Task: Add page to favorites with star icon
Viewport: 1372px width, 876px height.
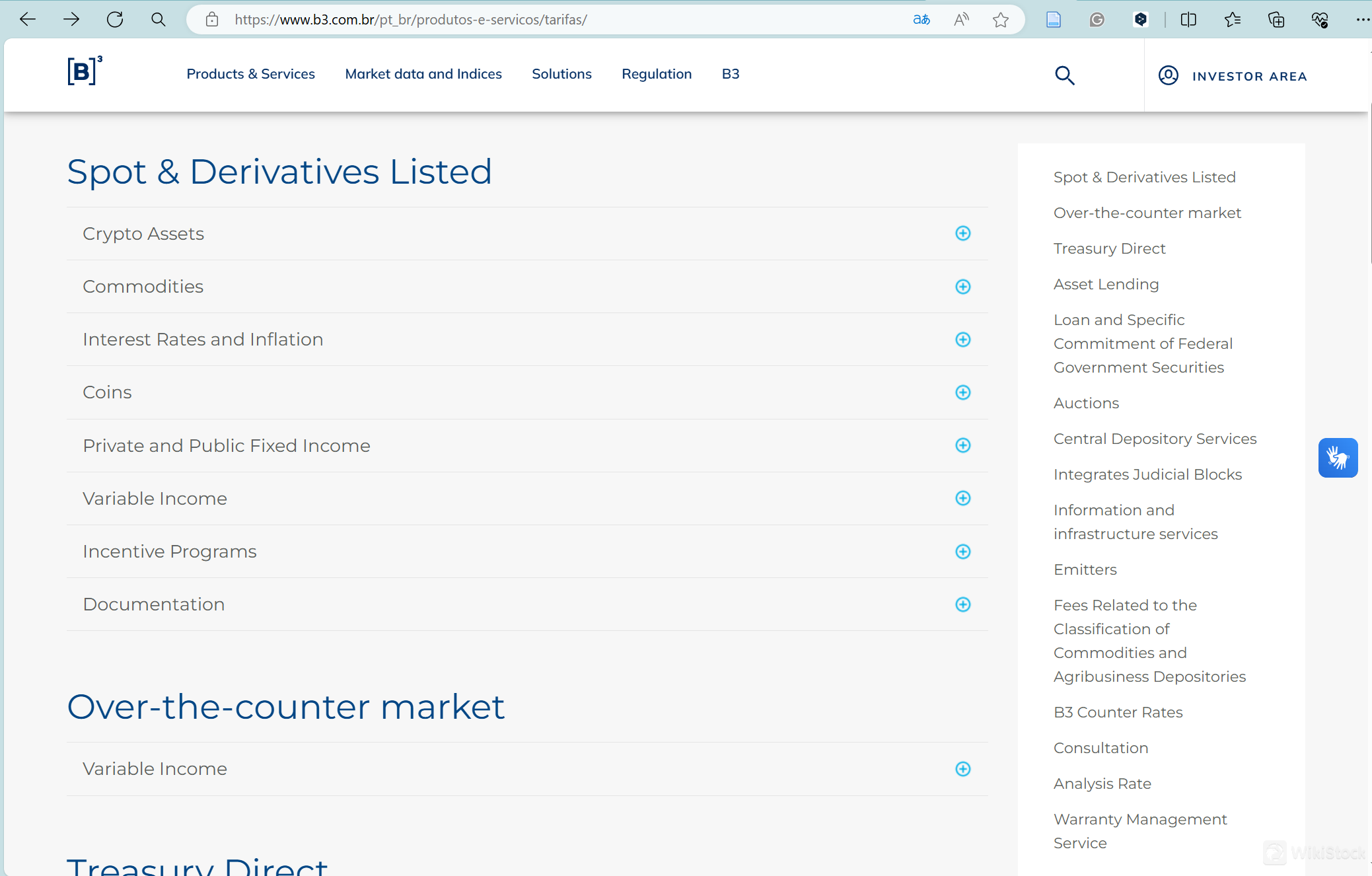Action: (1000, 20)
